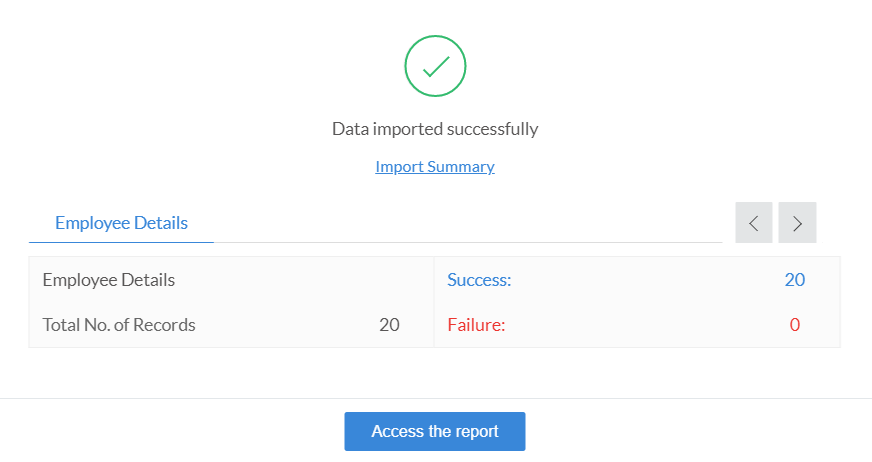Select the Employee Details tab
The height and width of the screenshot is (462, 872).
121,223
